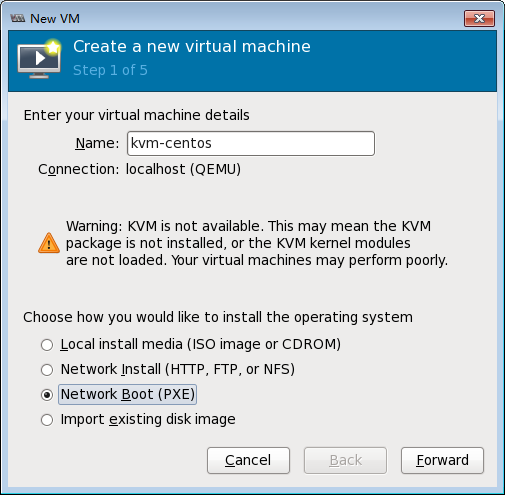This screenshot has width=505, height=495.
Task: Click the 'Choose how you would like to install' label
Action: pos(218,317)
